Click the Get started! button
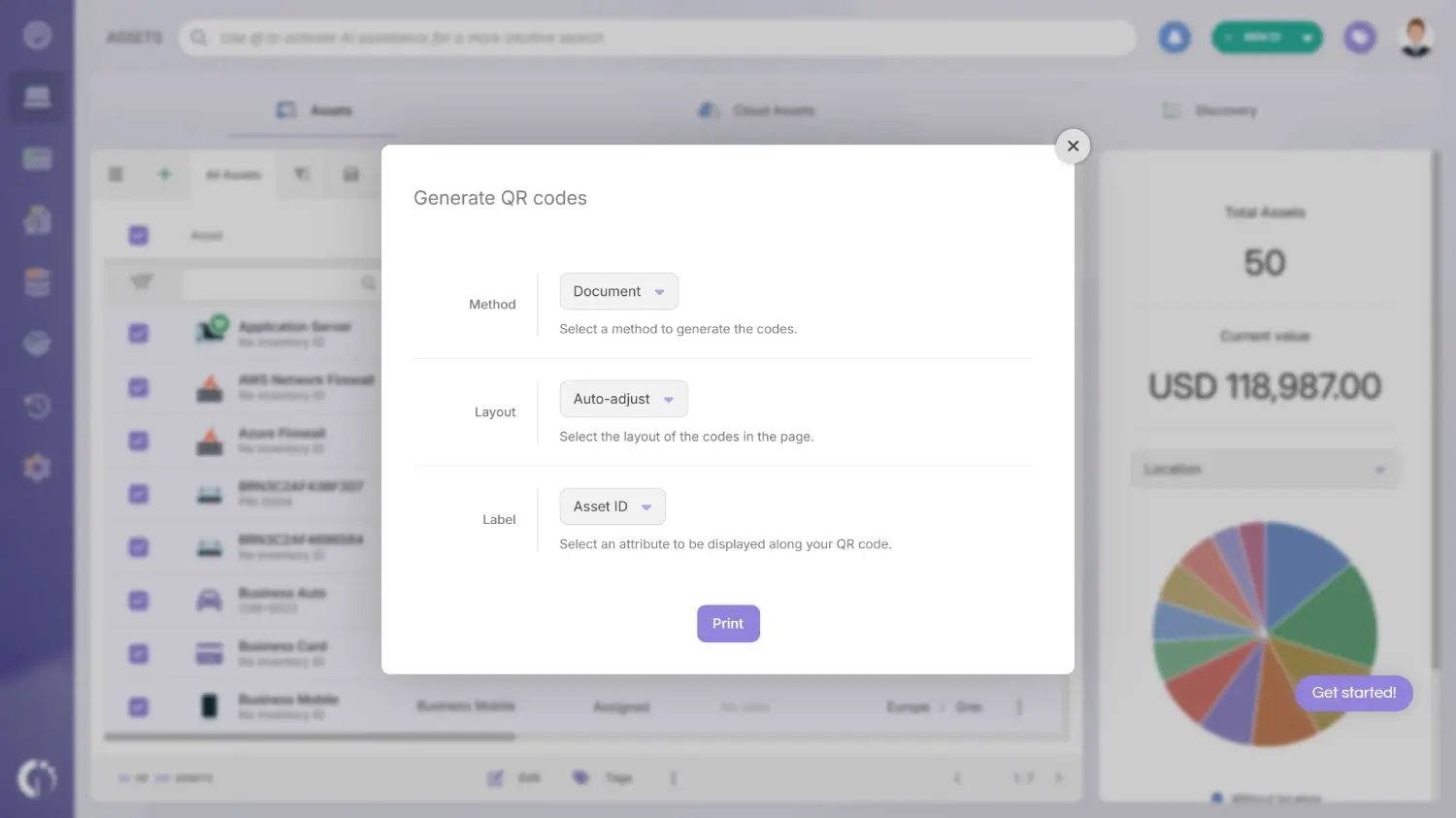This screenshot has width=1456, height=818. tap(1353, 692)
